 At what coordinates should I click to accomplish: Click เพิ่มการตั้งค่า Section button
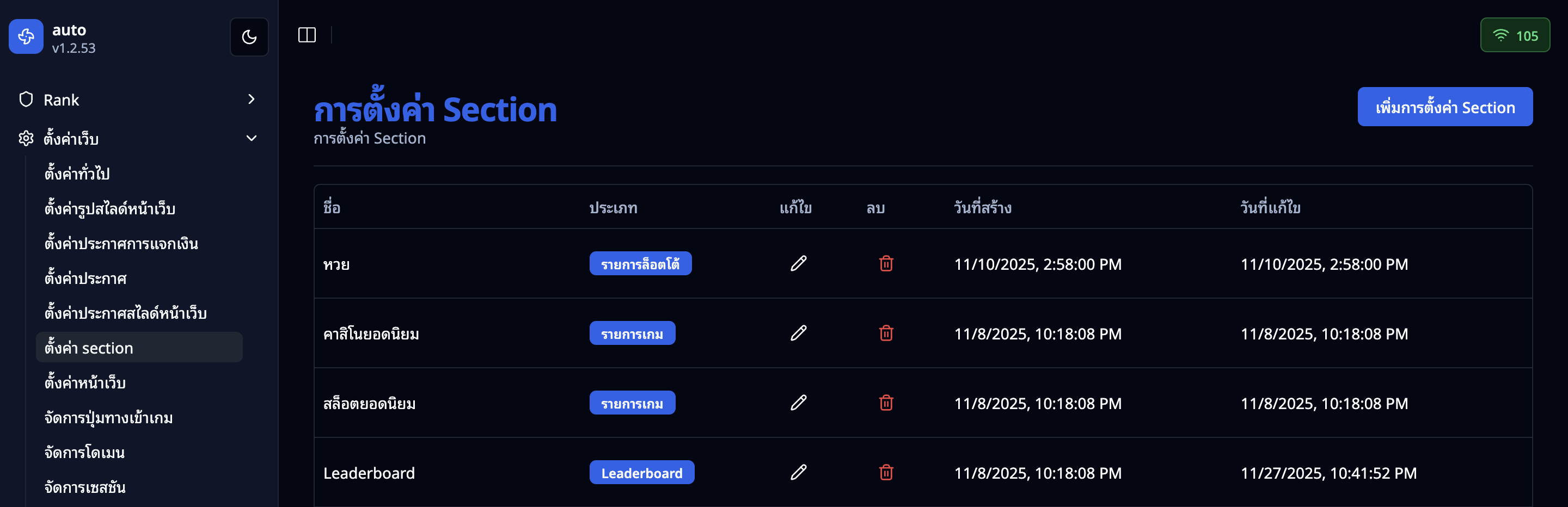(x=1444, y=107)
